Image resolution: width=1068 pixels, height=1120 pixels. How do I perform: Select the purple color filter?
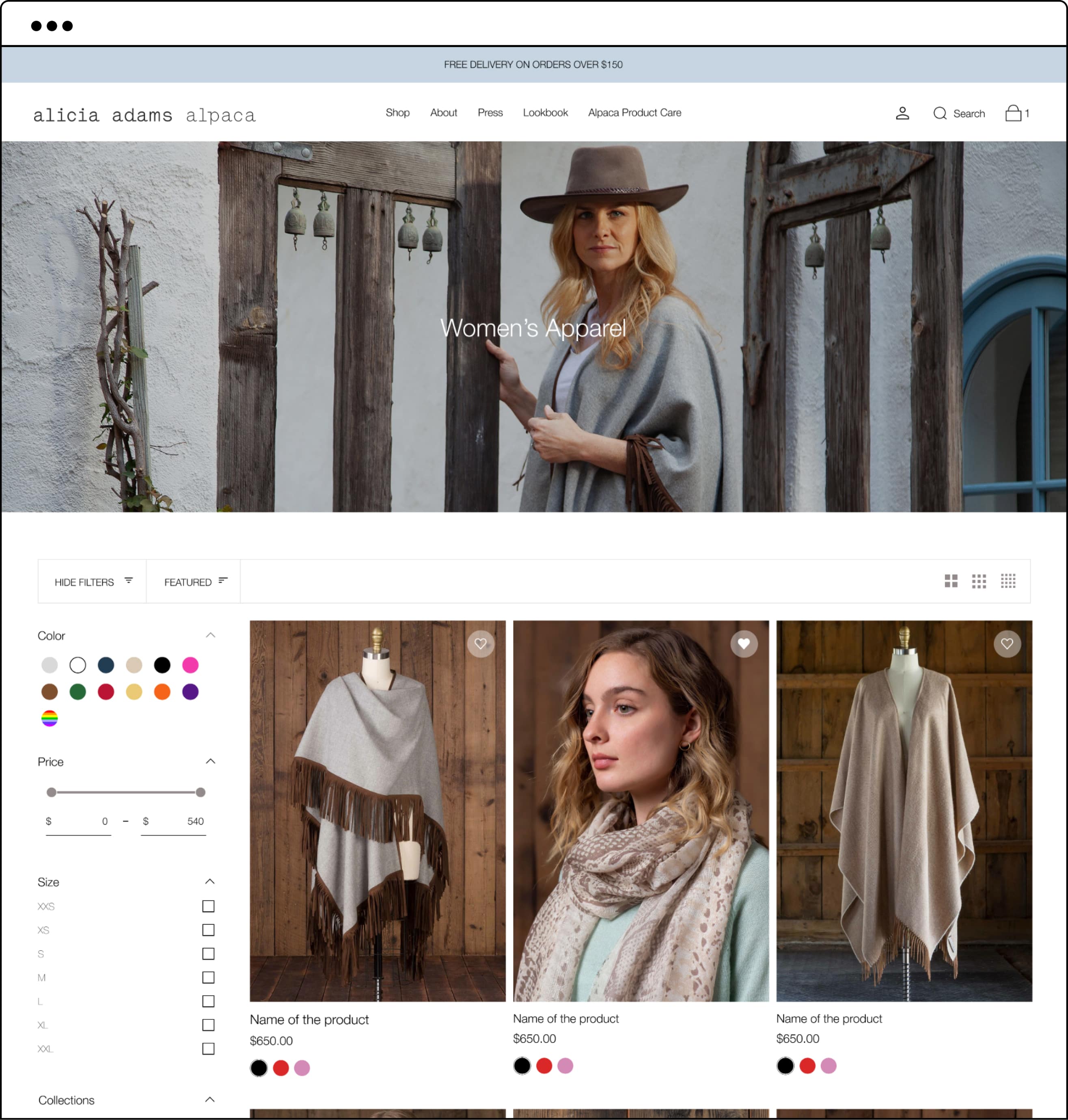click(x=190, y=692)
